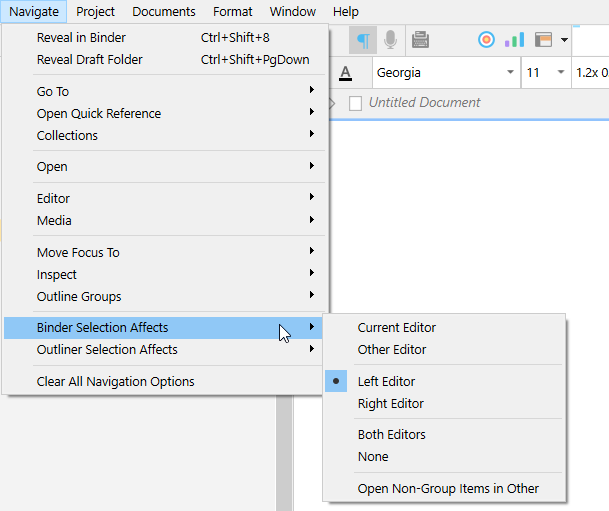Click the document icon beside Untitled Document
Viewport: 609px width, 511px height.
[x=355, y=103]
